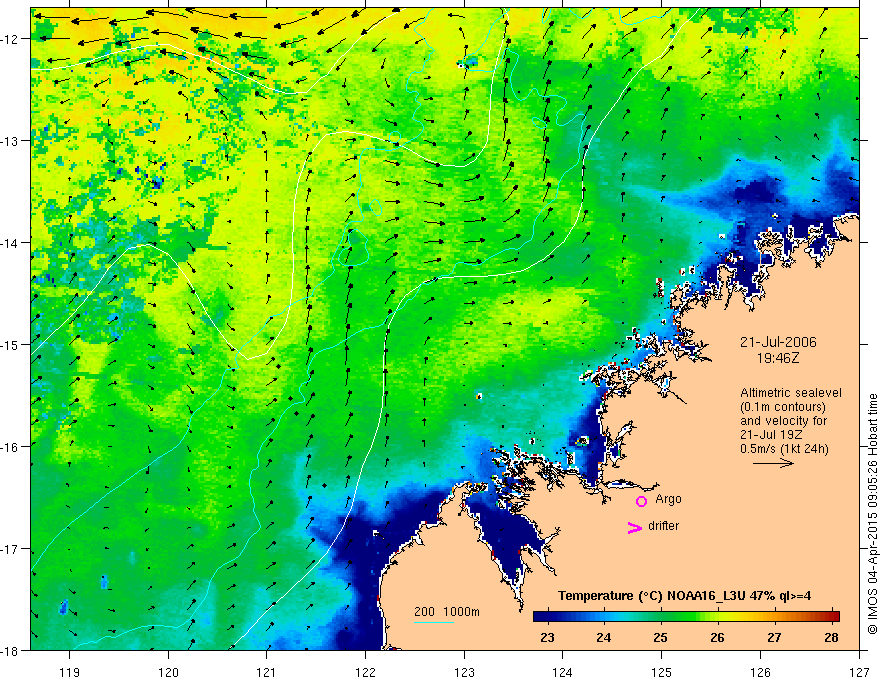The image size is (880, 680).
Task: Click latitude axis label '-15'
Action: pyautogui.click(x=10, y=345)
